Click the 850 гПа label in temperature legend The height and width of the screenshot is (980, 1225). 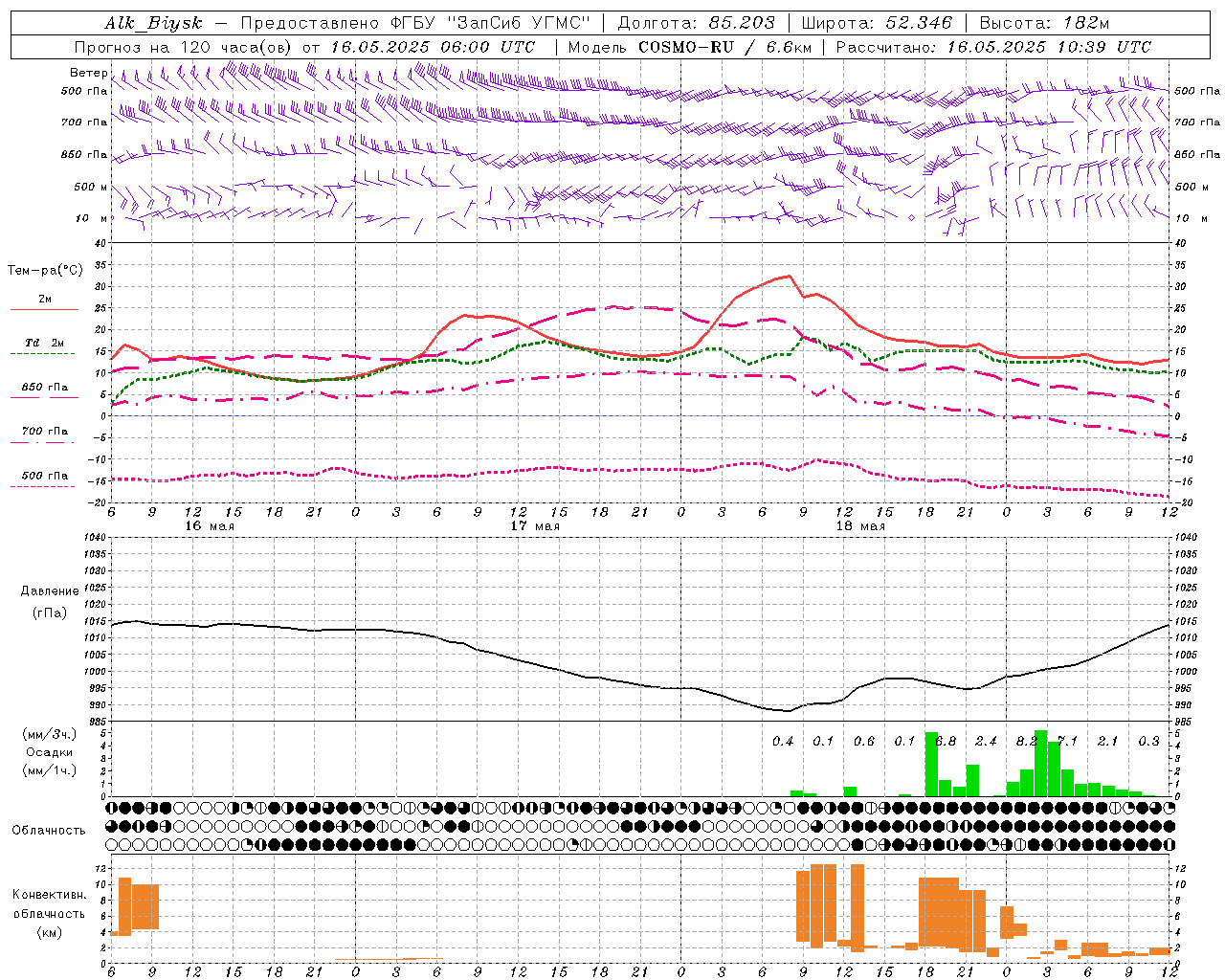tap(44, 387)
